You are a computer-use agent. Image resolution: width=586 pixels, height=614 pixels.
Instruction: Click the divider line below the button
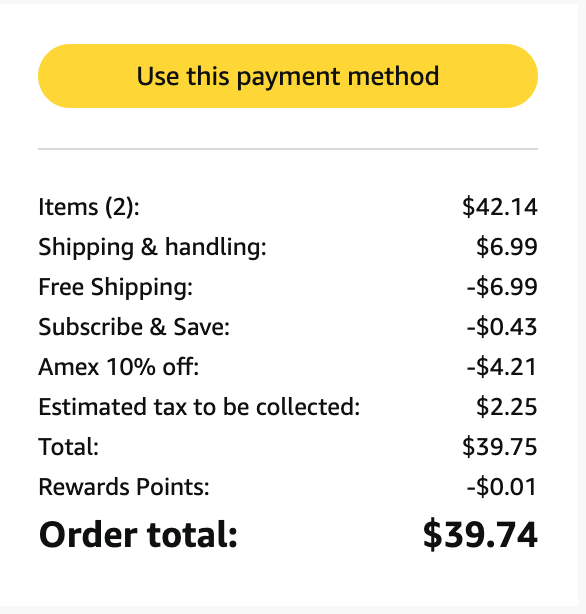pos(288,149)
